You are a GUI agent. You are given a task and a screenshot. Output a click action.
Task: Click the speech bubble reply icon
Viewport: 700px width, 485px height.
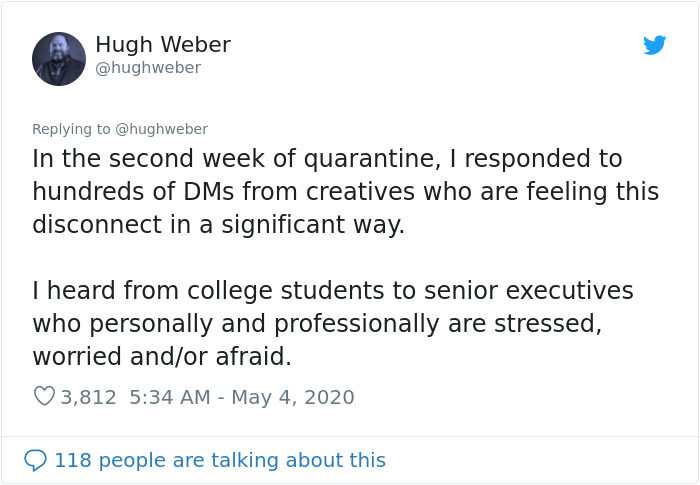(35, 460)
